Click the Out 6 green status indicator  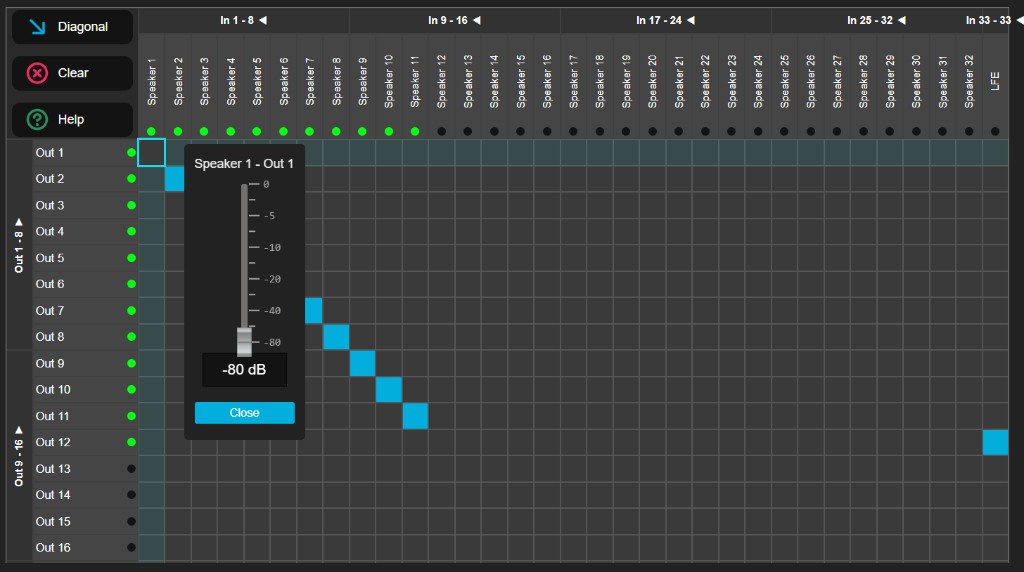(131, 284)
